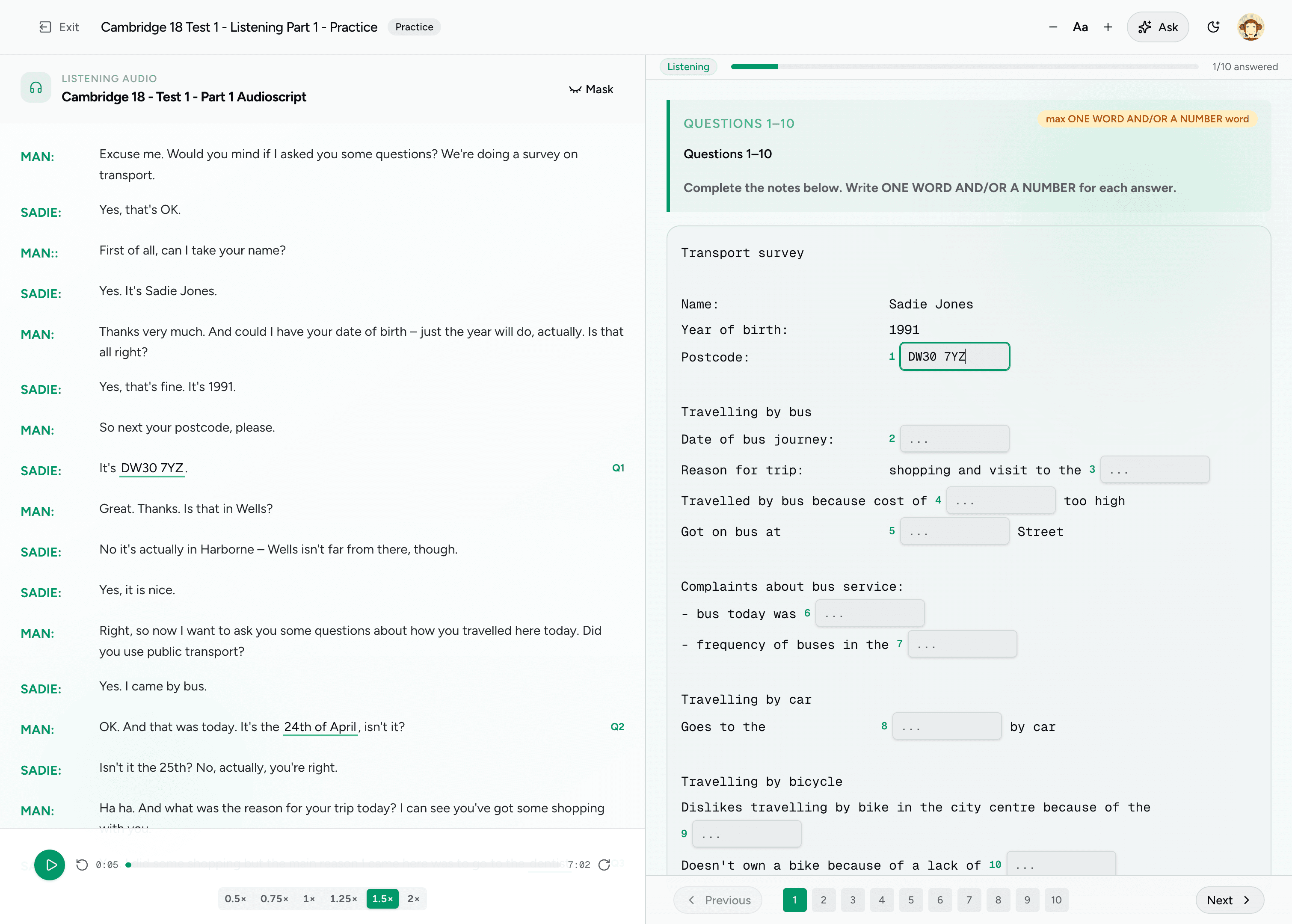The image size is (1292, 924).
Task: Click the Q1 marker in transcript
Action: pyautogui.click(x=618, y=468)
